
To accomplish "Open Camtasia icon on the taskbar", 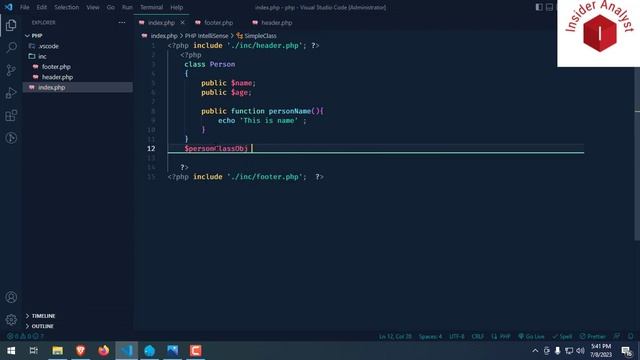I will (x=196, y=351).
